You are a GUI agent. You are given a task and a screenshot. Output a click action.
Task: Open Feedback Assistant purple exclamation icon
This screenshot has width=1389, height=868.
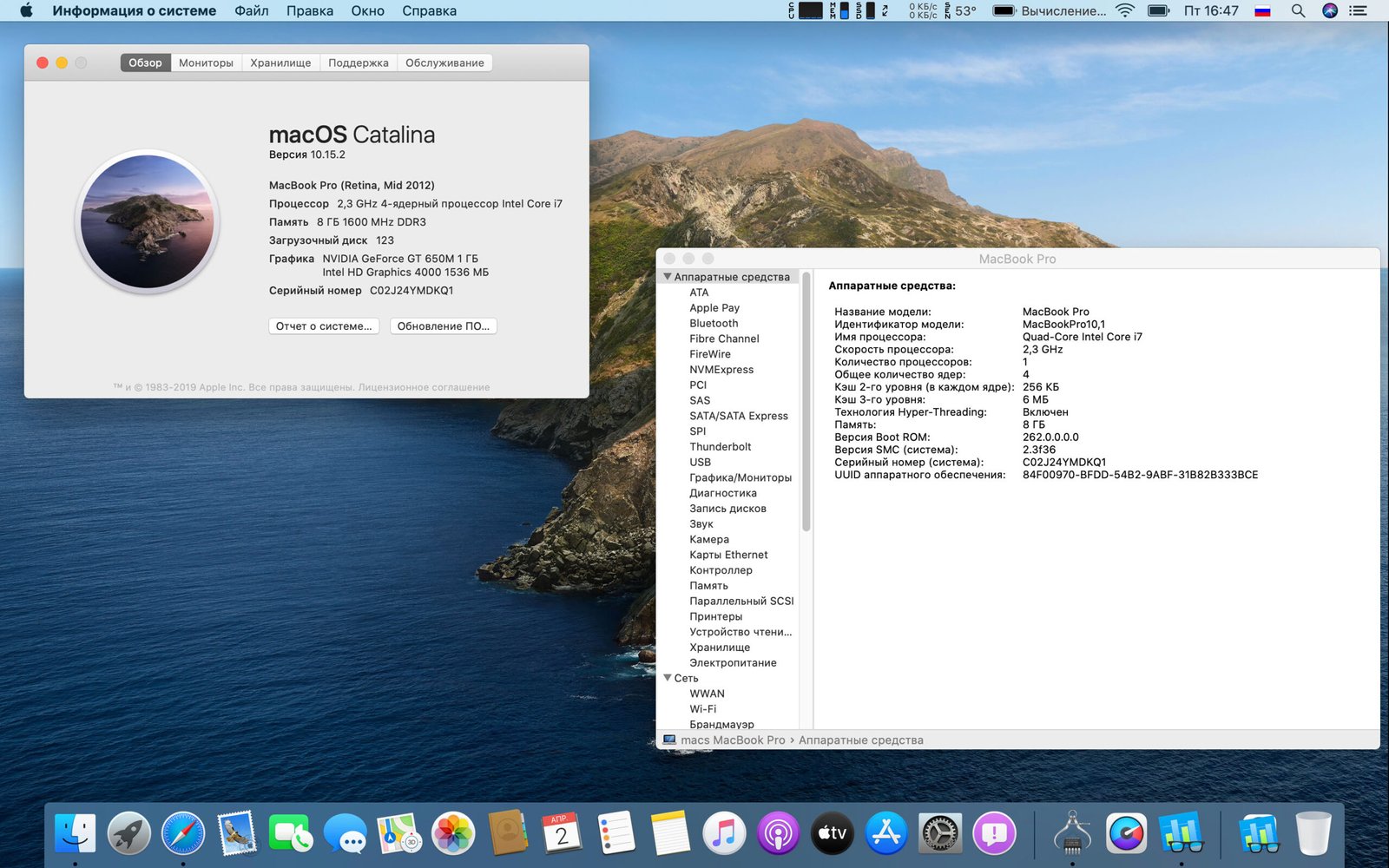pyautogui.click(x=994, y=833)
